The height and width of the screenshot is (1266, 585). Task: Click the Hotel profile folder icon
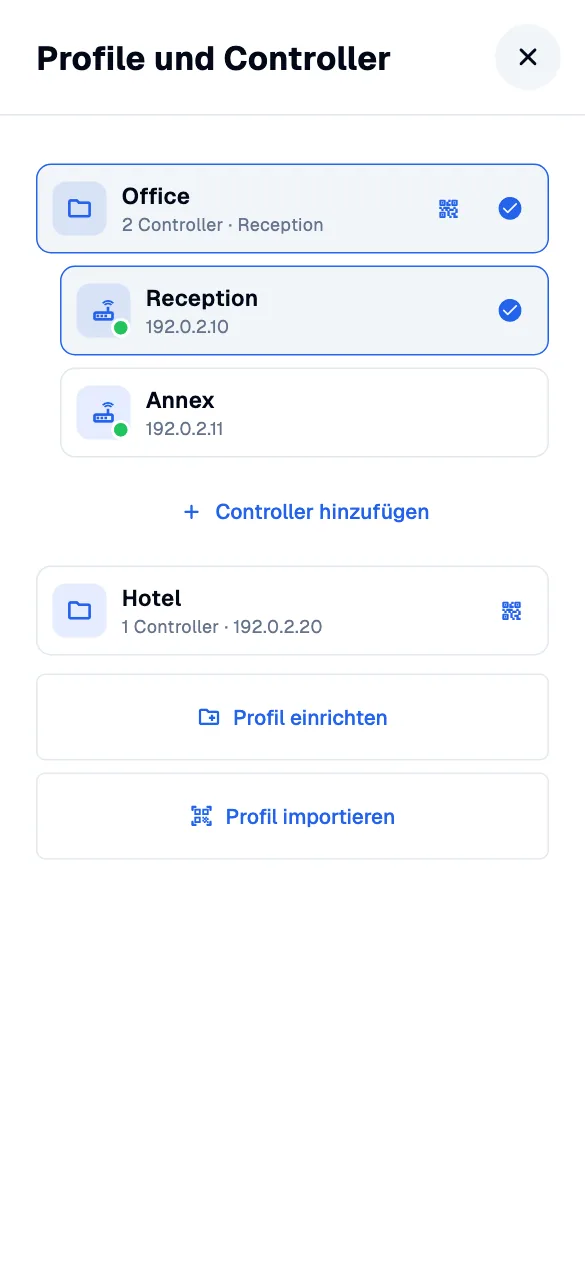tap(79, 610)
